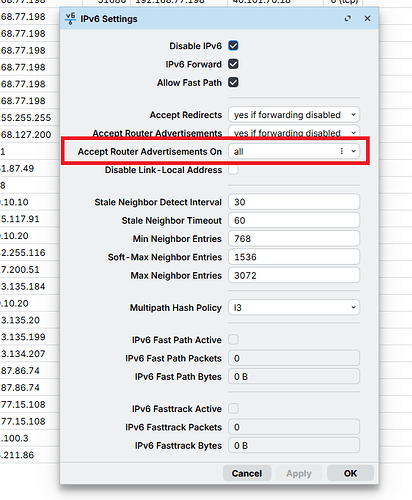Click the IPv6 Fast Path Active checkbox

(233, 340)
